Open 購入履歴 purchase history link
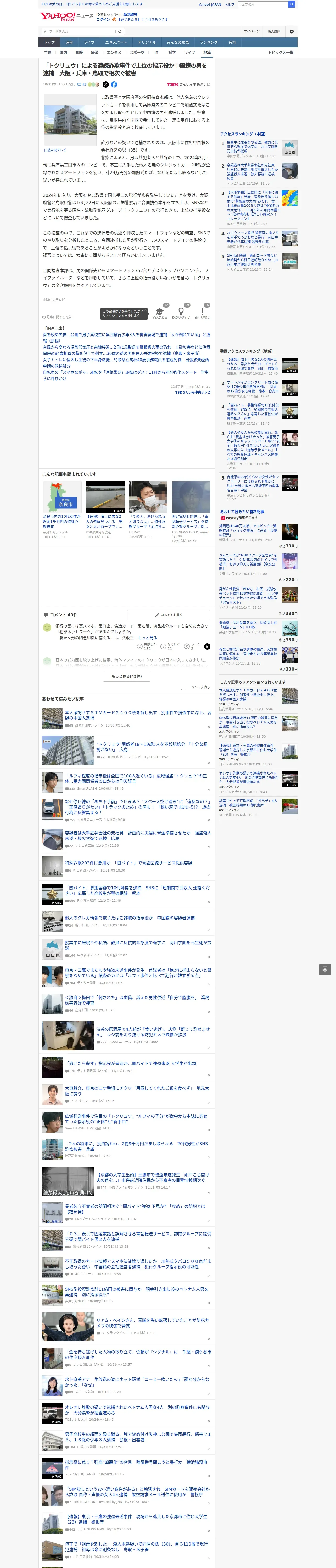The width and height of the screenshot is (336, 1568). click(274, 31)
